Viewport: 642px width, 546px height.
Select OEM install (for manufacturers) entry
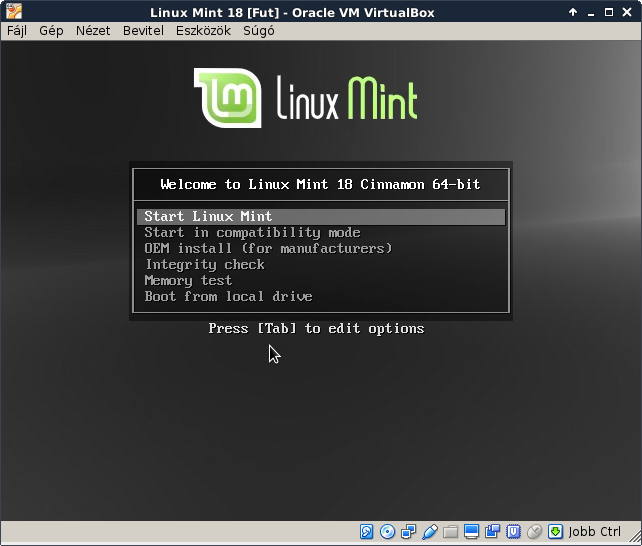[321, 248]
